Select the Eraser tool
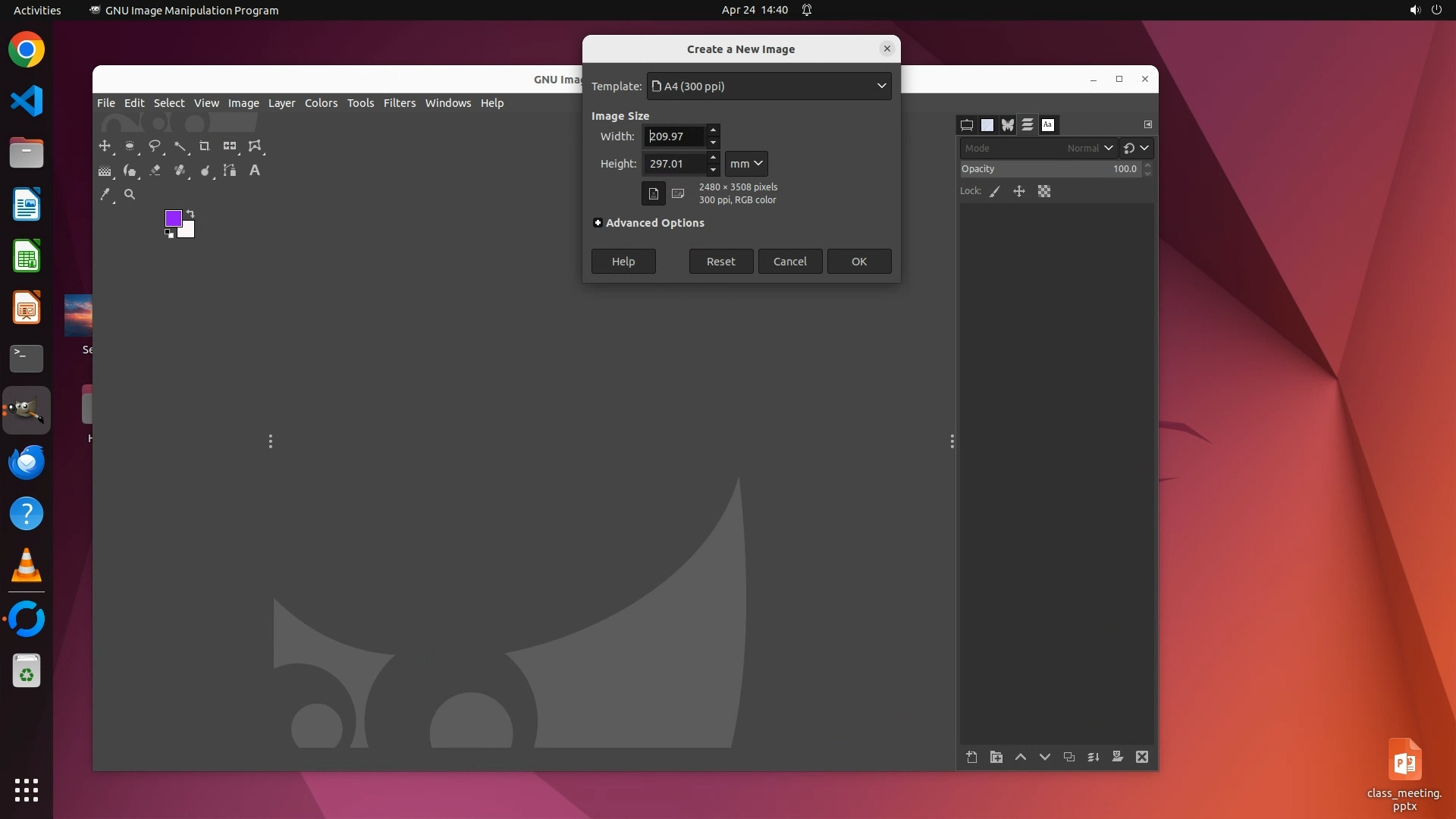 pos(155,171)
